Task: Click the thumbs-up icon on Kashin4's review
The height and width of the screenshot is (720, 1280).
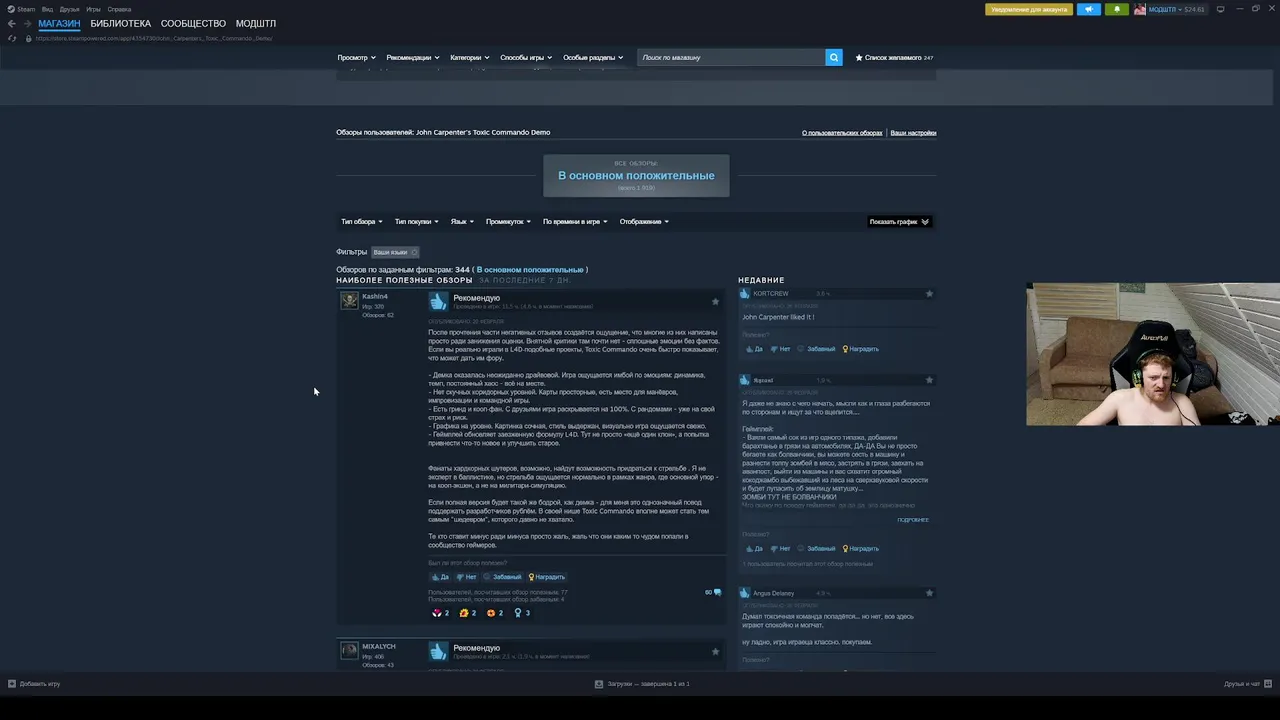Action: tap(438, 301)
